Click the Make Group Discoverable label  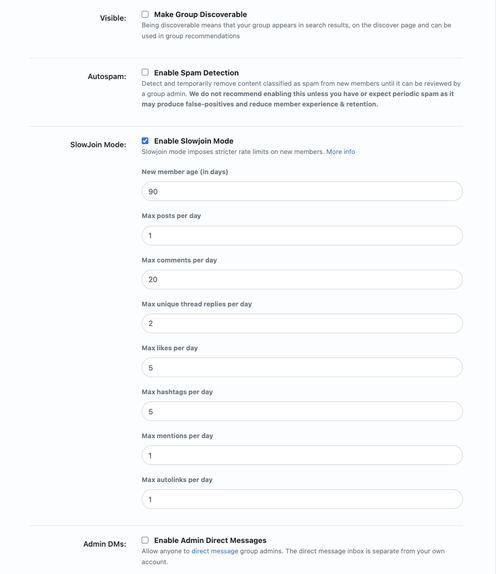(200, 14)
